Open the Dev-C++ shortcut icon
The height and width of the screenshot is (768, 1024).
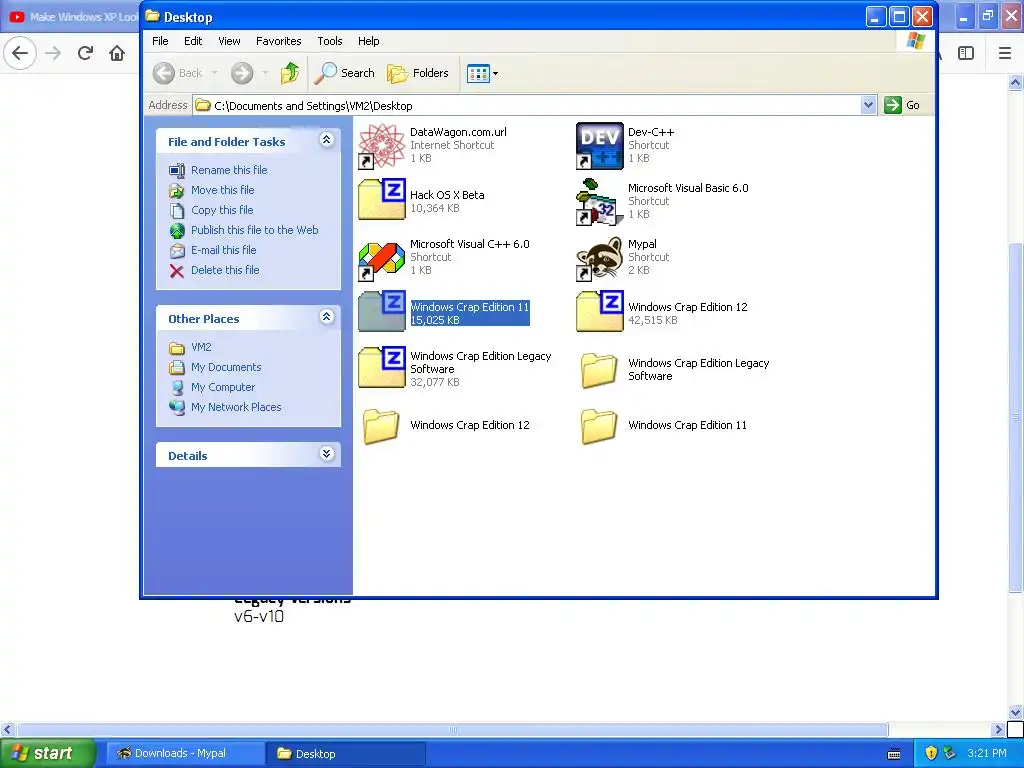tap(600, 146)
